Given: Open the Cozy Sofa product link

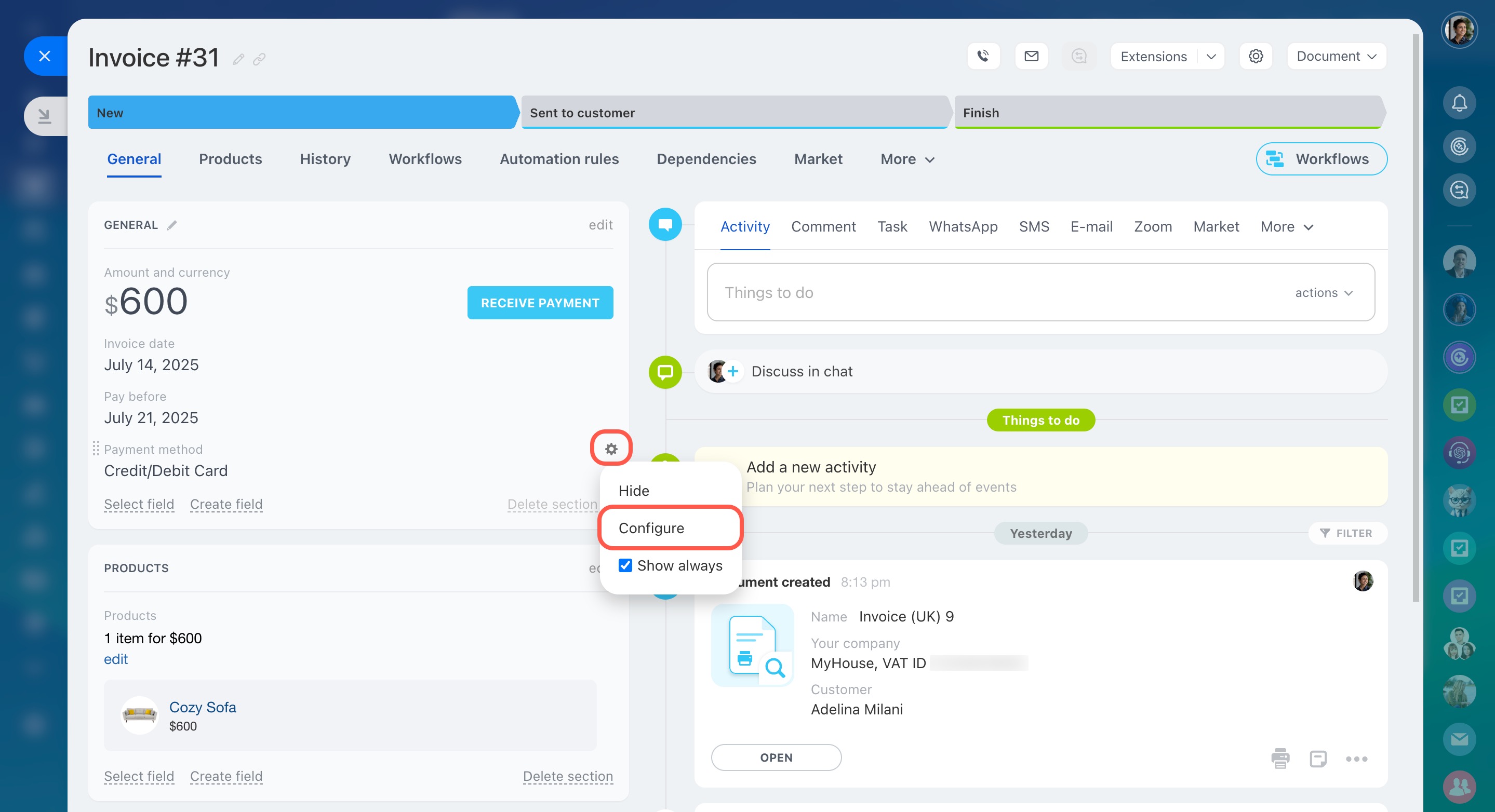Looking at the screenshot, I should point(203,707).
